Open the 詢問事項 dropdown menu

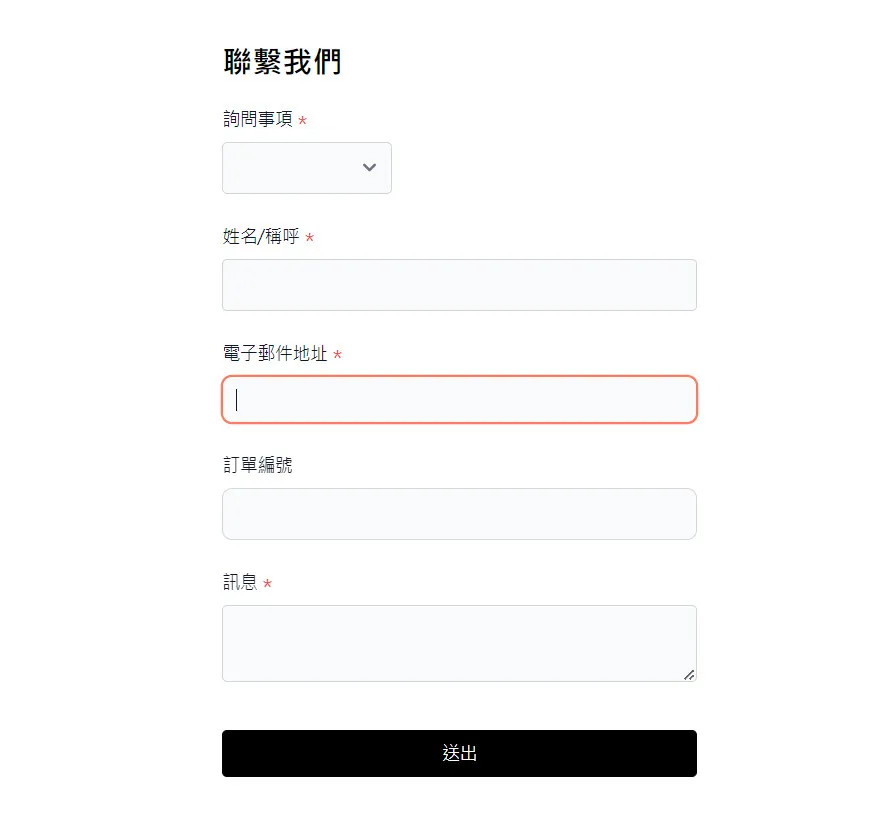[306, 168]
